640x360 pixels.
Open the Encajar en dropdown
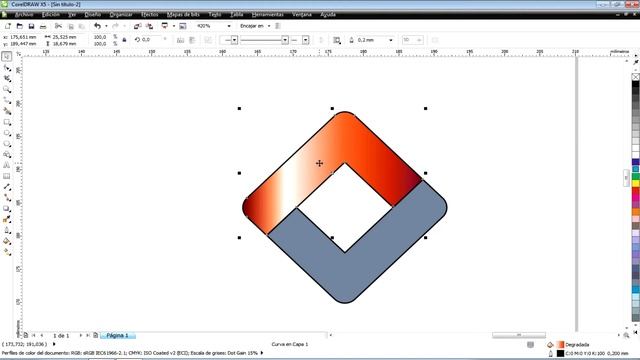269,26
